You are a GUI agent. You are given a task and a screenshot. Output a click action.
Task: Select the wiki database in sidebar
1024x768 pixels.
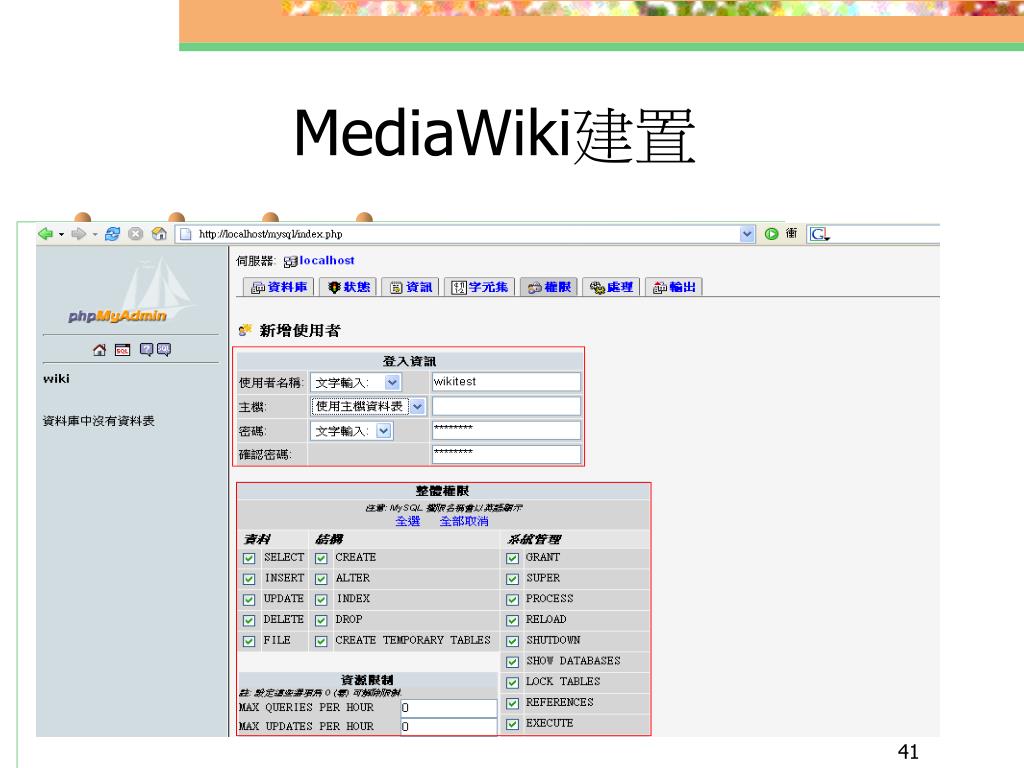tap(56, 379)
